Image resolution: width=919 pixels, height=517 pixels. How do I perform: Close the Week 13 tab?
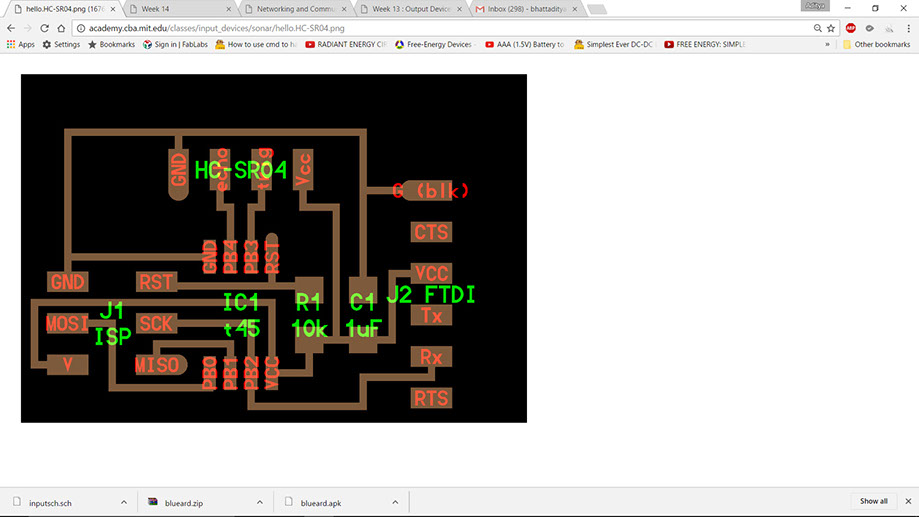click(x=460, y=9)
